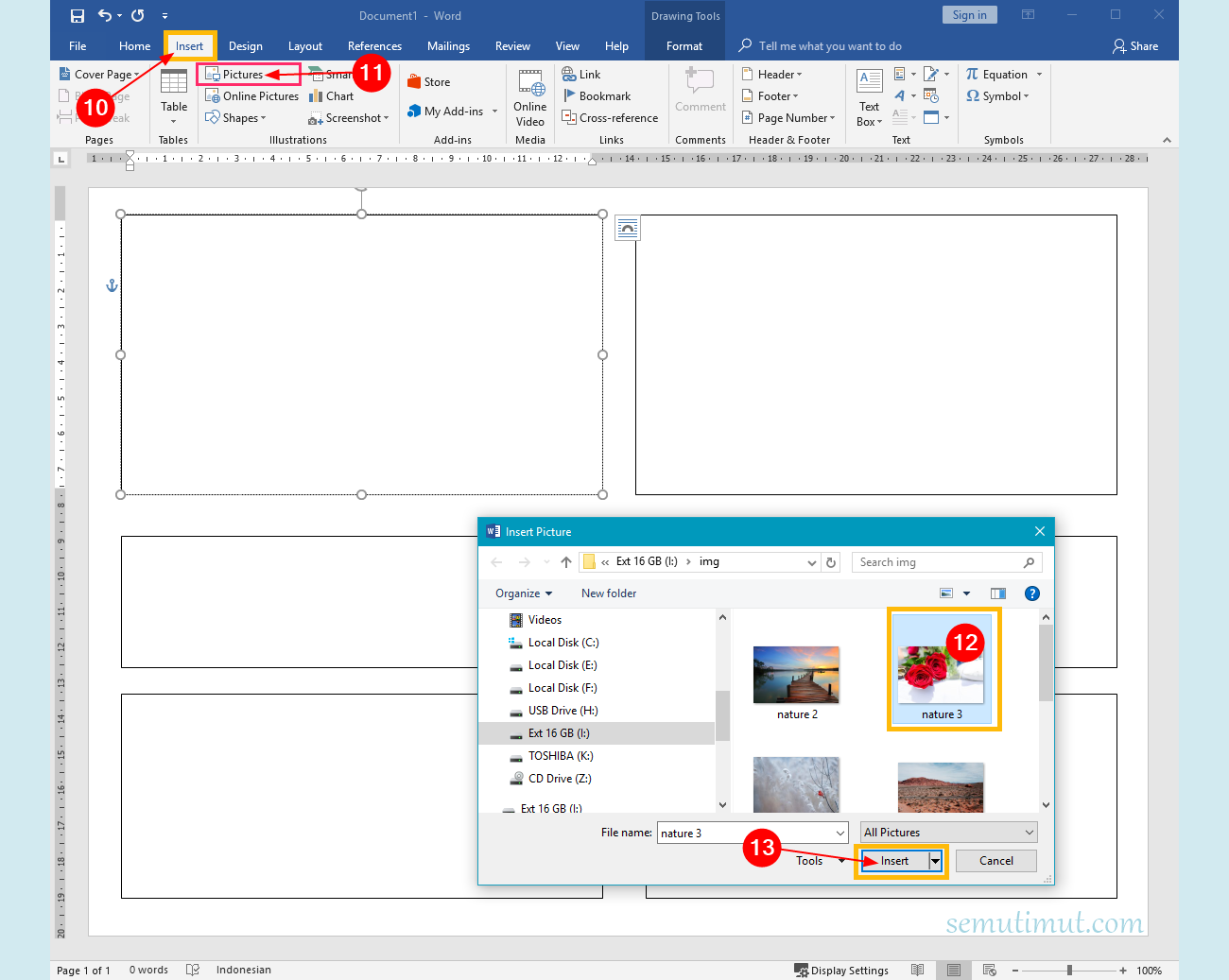Image resolution: width=1229 pixels, height=980 pixels.
Task: Adjust the zoom slider in the status bar
Action: pyautogui.click(x=1068, y=970)
